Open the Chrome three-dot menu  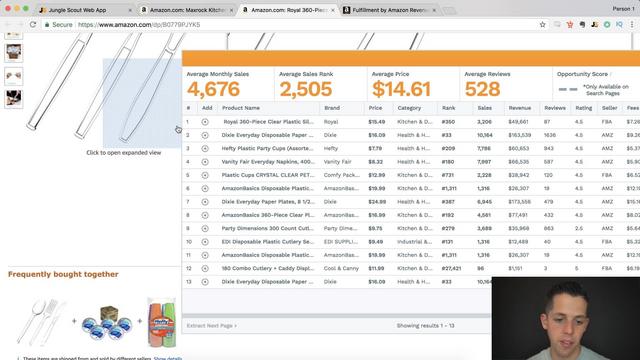(x=632, y=24)
